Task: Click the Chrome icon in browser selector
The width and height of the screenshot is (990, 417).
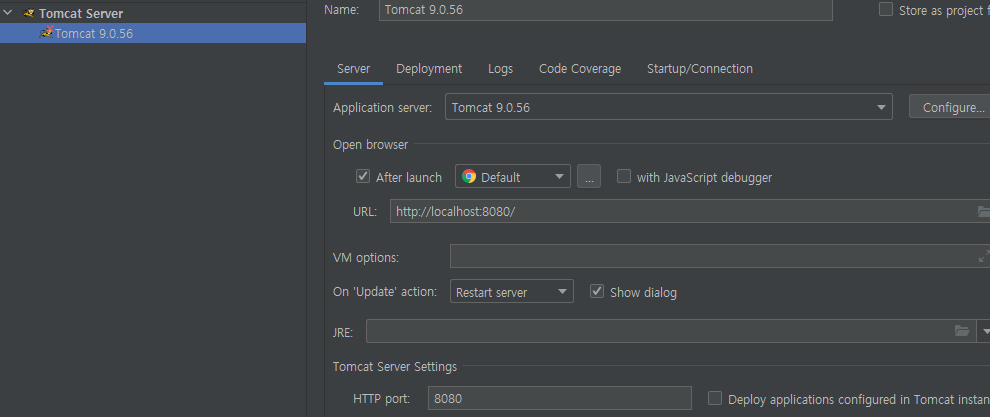Action: (468, 176)
